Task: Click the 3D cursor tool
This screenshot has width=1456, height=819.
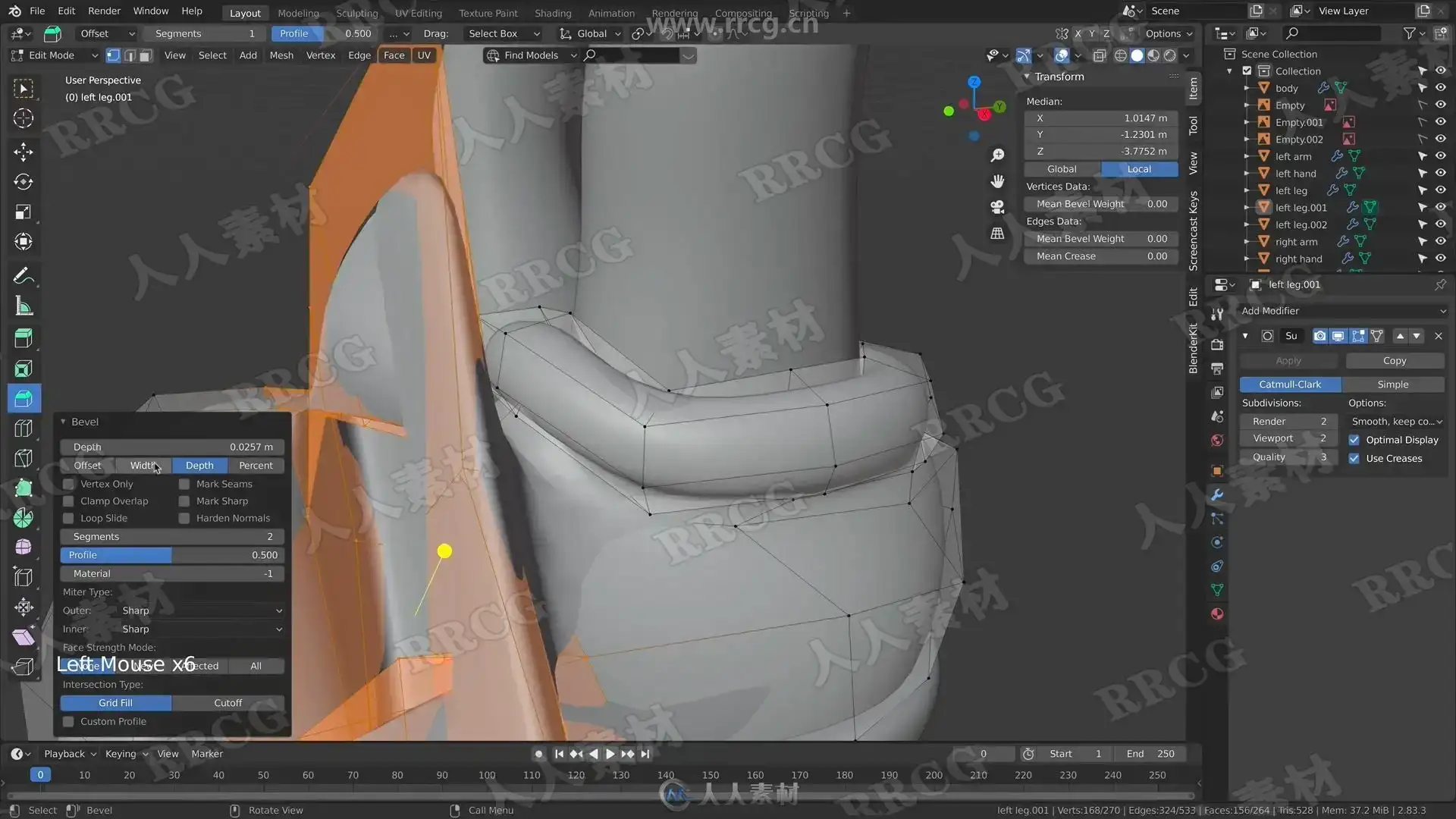Action: pos(23,118)
